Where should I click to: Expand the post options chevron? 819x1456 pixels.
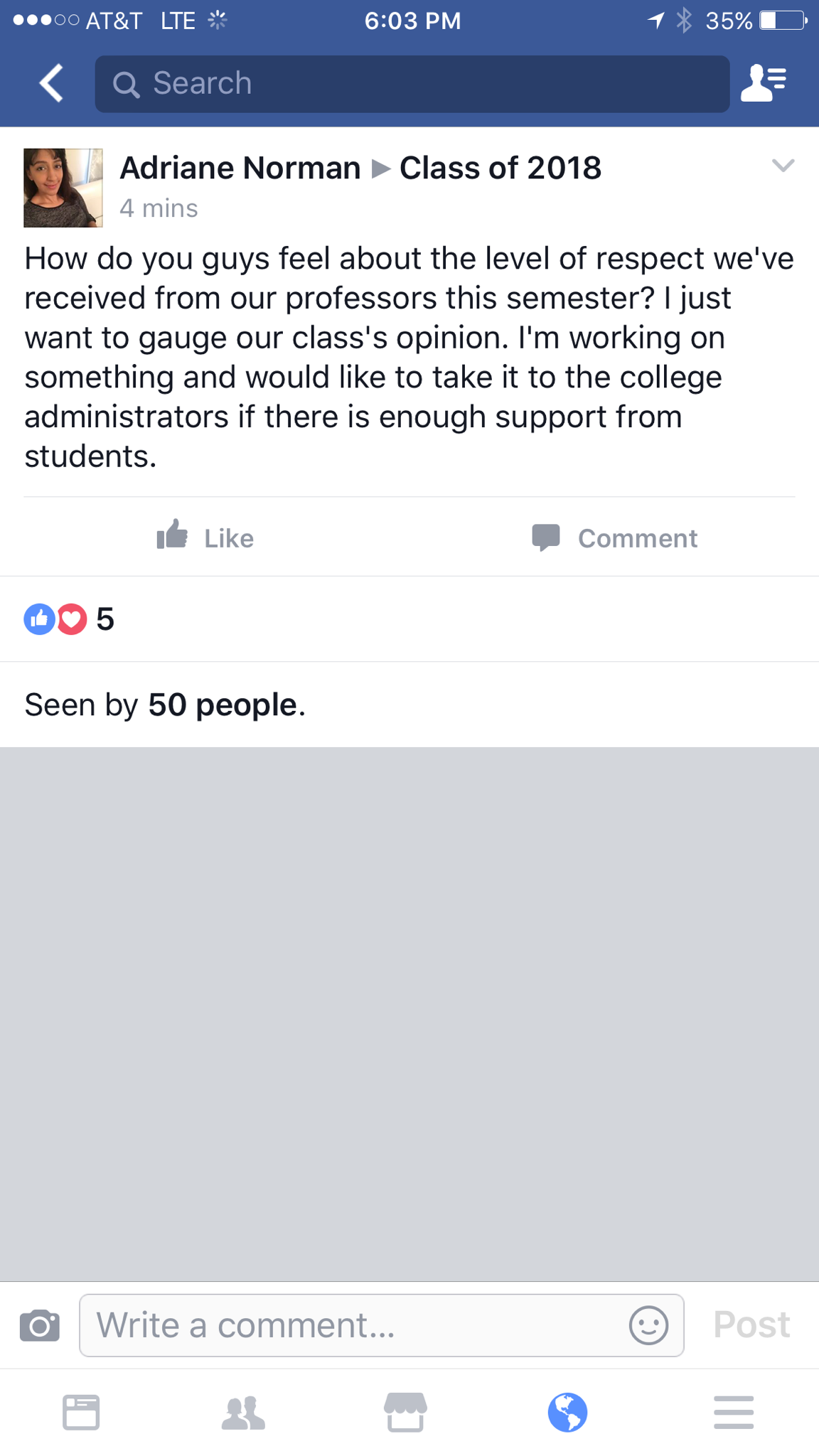point(782,166)
